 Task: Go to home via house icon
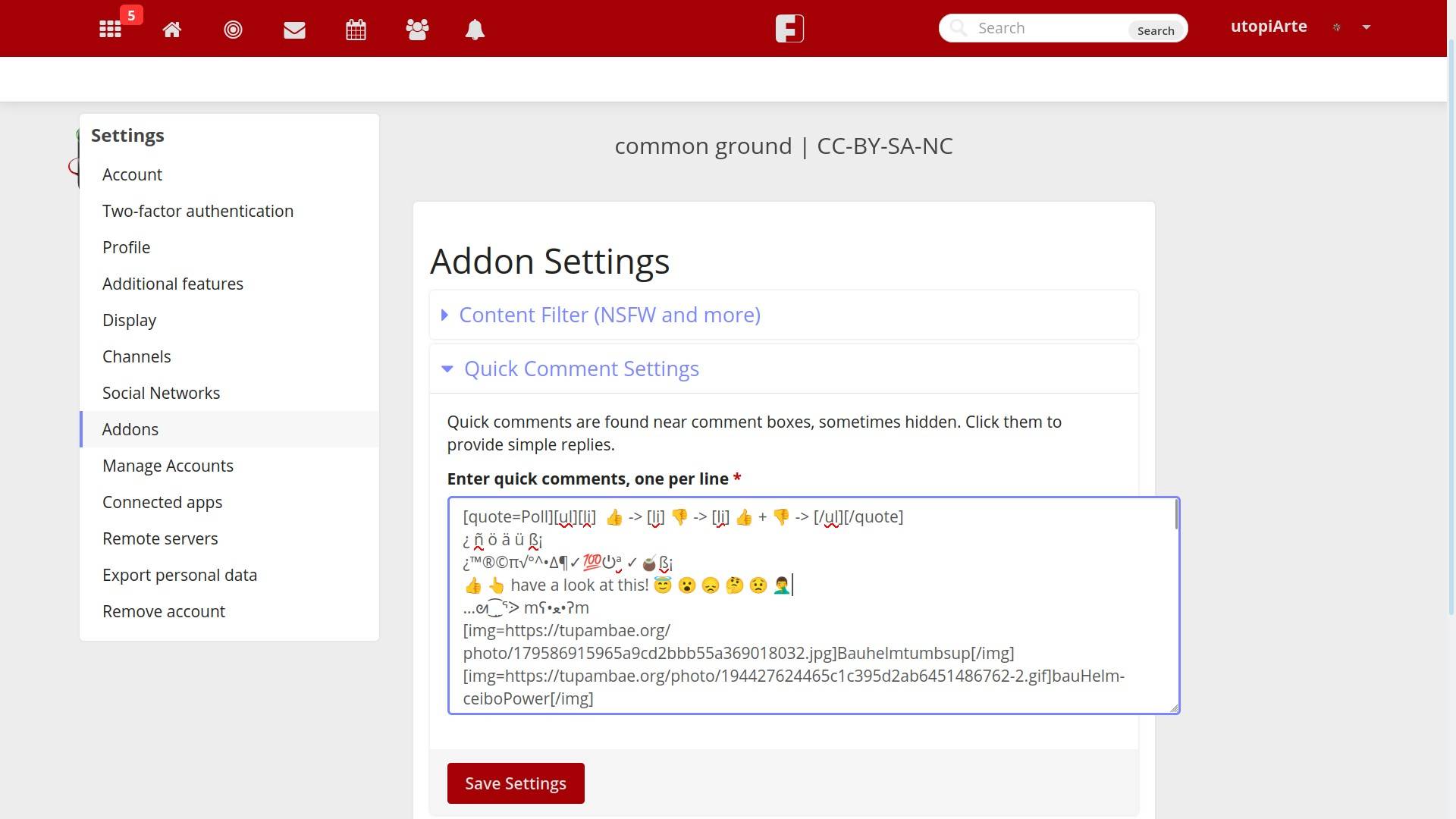pyautogui.click(x=172, y=30)
